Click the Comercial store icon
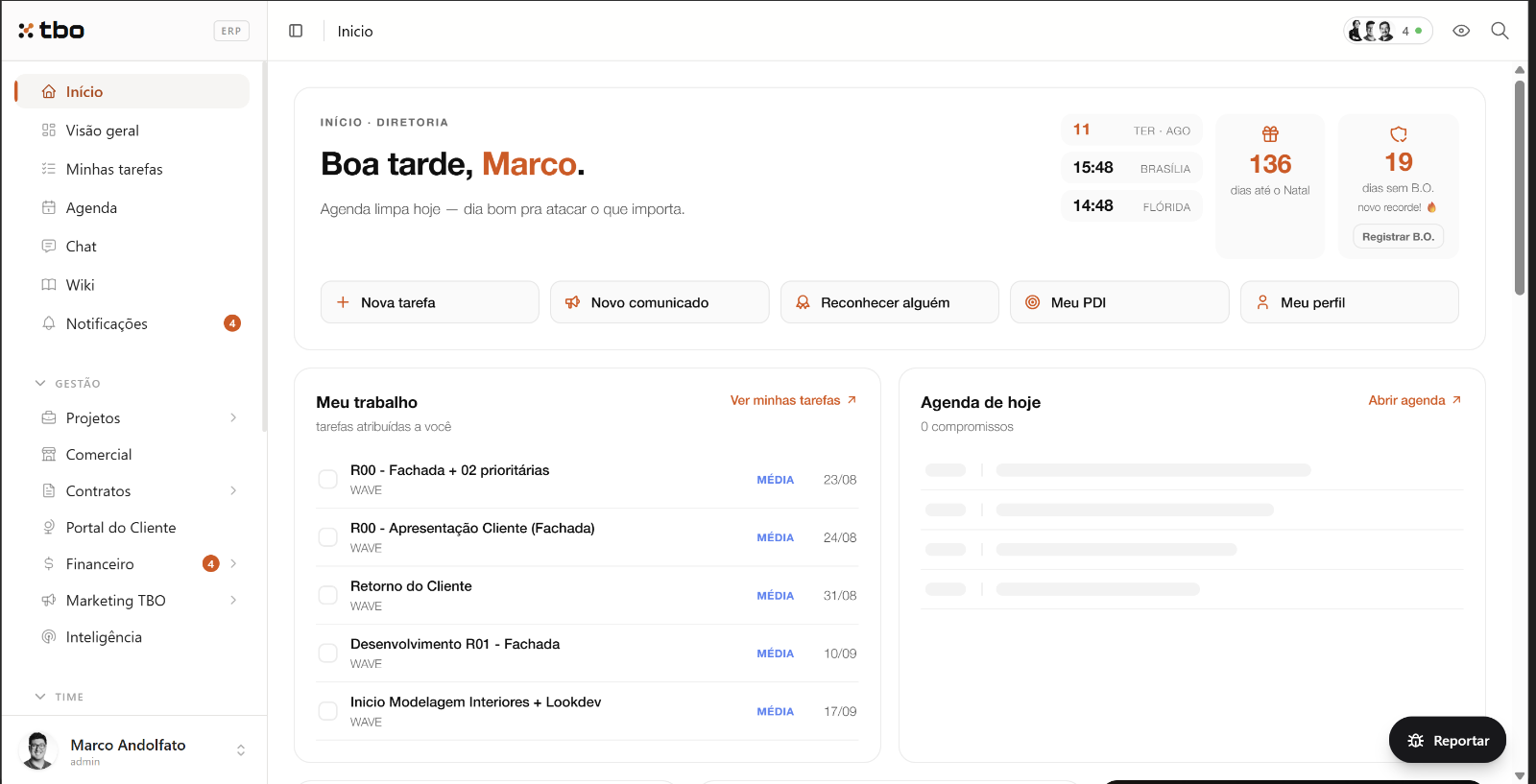The height and width of the screenshot is (784, 1536). (x=49, y=454)
